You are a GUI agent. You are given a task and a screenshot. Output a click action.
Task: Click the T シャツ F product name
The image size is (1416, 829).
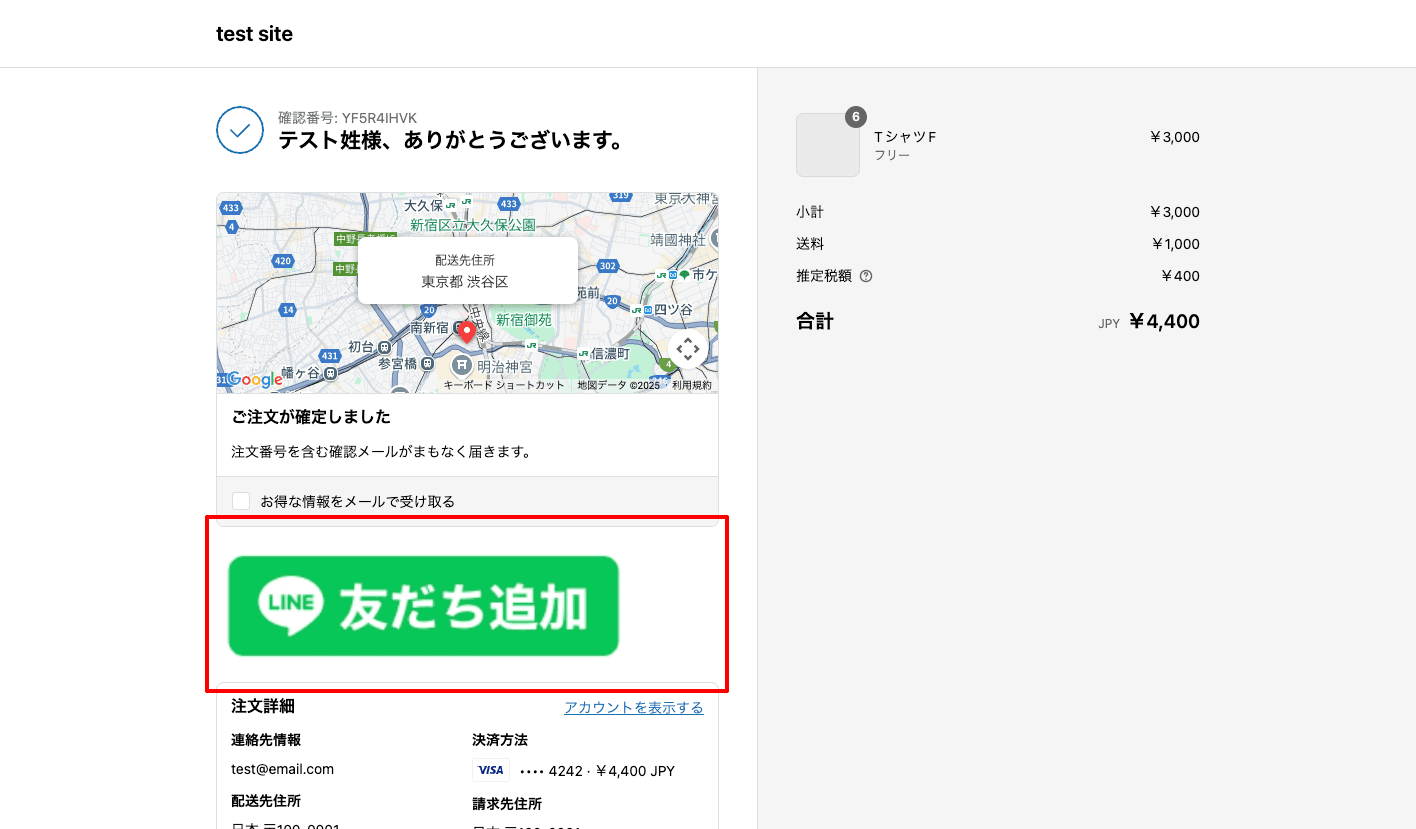pos(905,137)
